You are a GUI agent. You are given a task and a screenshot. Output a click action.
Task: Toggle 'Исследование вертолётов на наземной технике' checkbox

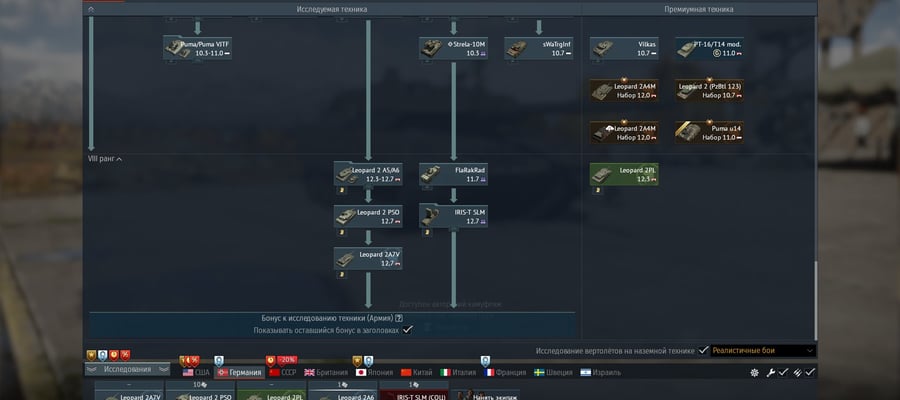click(x=703, y=350)
